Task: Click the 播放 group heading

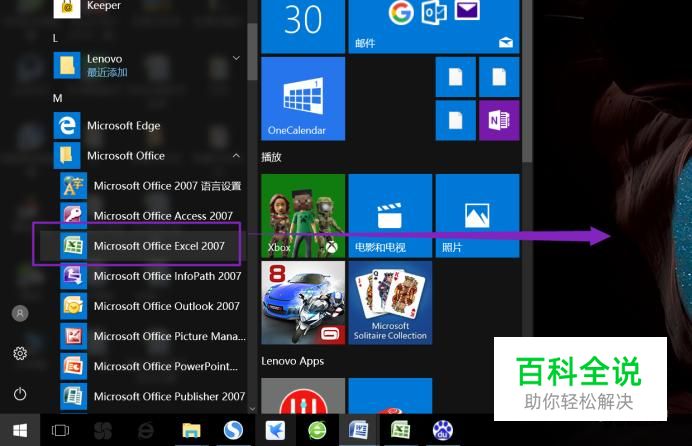Action: pyautogui.click(x=271, y=157)
